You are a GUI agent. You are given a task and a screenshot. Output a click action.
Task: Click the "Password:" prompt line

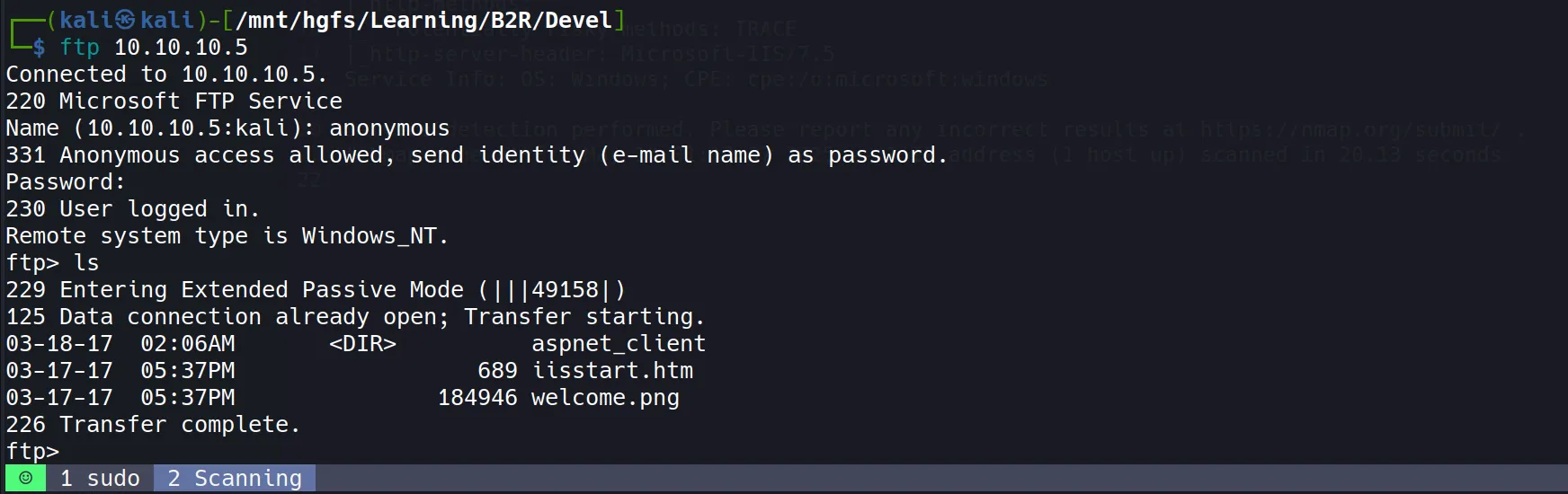point(66,181)
